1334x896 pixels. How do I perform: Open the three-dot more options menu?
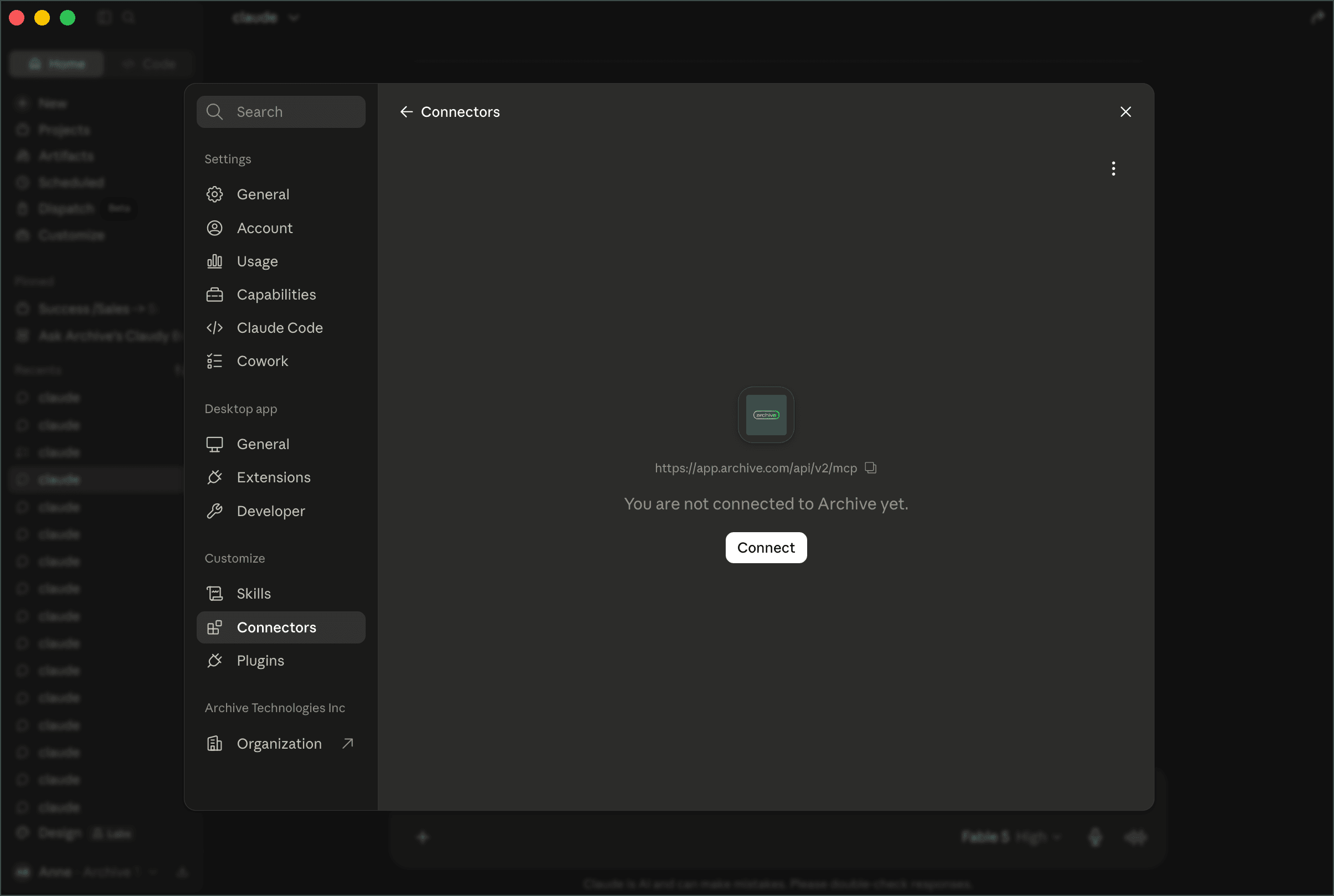[1113, 168]
